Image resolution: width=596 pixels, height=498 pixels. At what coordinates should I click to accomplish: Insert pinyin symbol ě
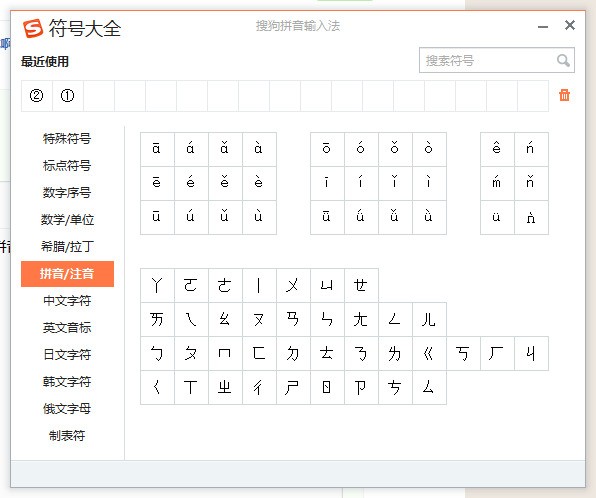[x=225, y=183]
